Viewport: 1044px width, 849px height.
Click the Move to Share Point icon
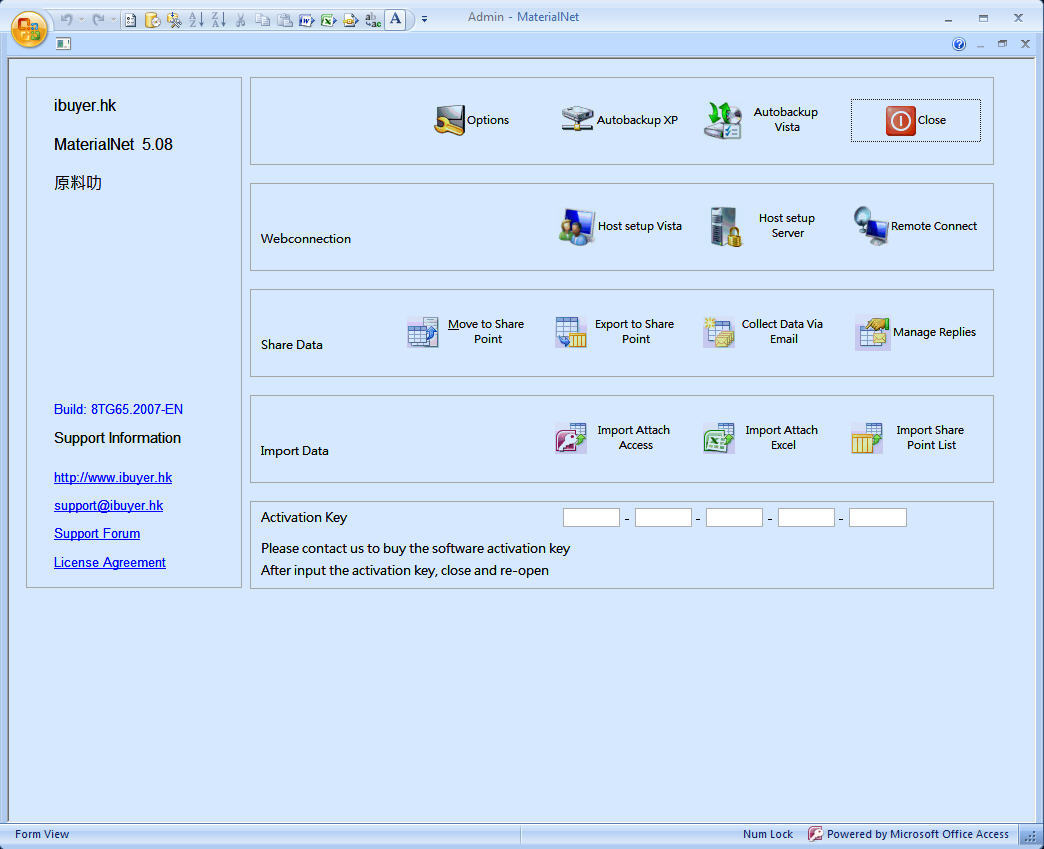click(423, 332)
